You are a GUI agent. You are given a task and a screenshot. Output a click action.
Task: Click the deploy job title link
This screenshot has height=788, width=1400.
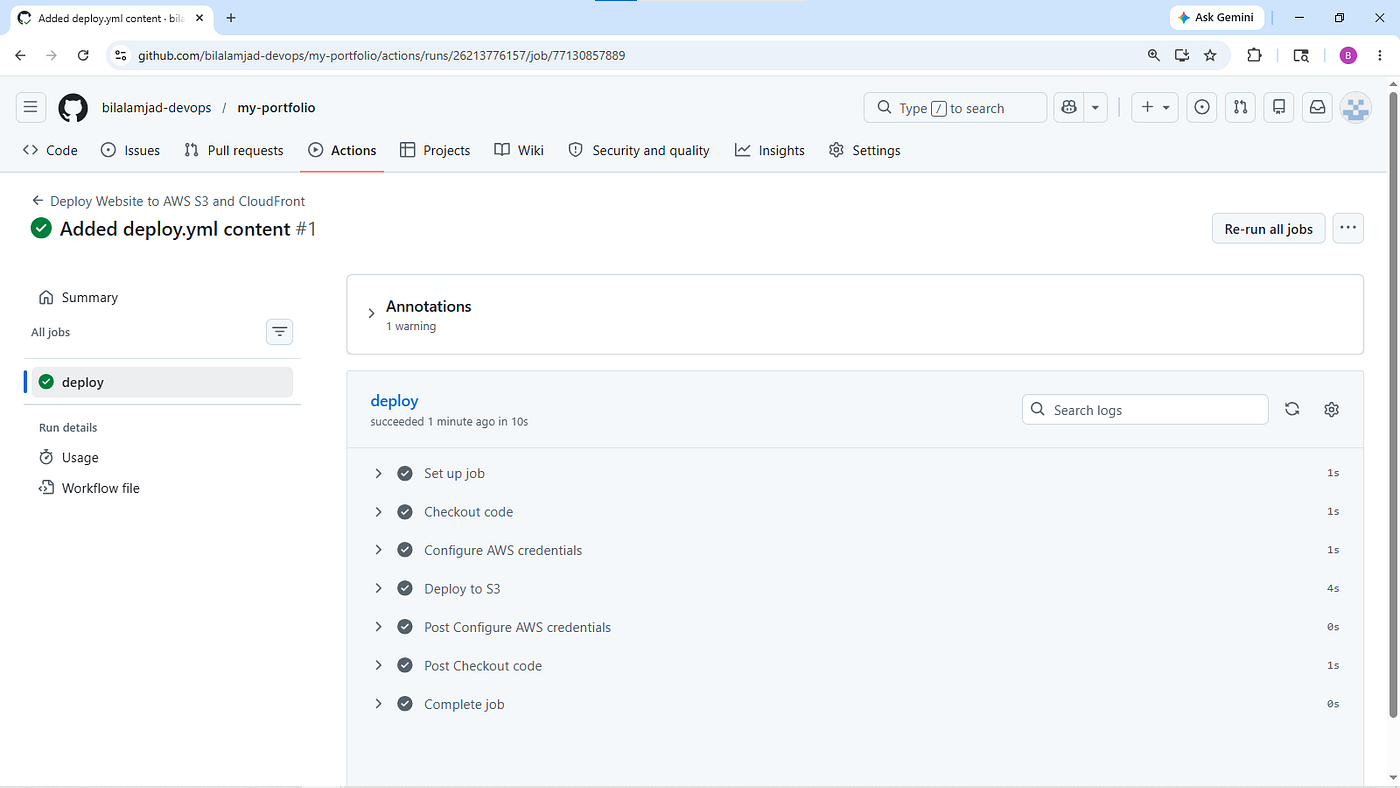(x=394, y=400)
